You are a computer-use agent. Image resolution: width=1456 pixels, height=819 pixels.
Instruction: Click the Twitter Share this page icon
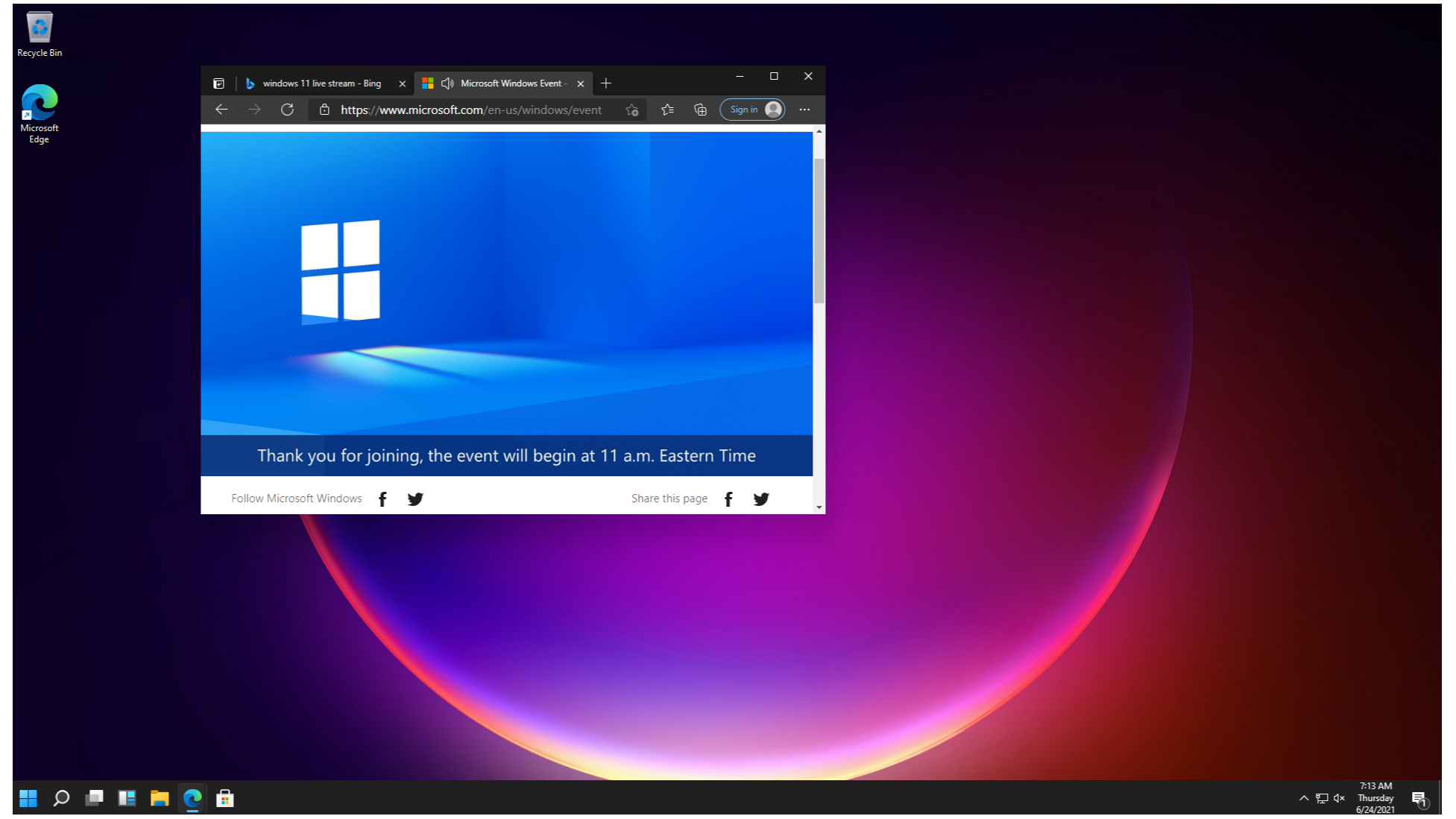tap(762, 498)
